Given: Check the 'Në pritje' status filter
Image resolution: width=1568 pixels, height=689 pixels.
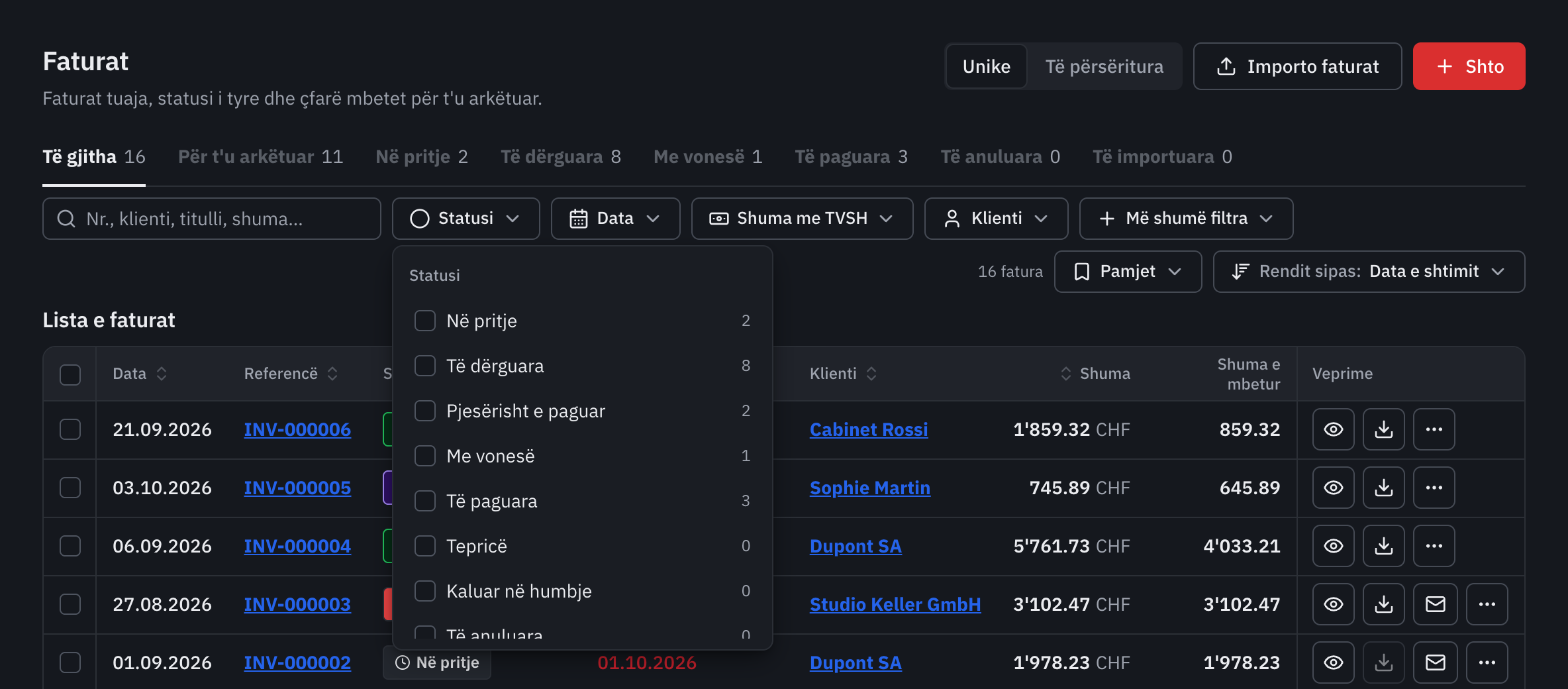Looking at the screenshot, I should click(425, 321).
